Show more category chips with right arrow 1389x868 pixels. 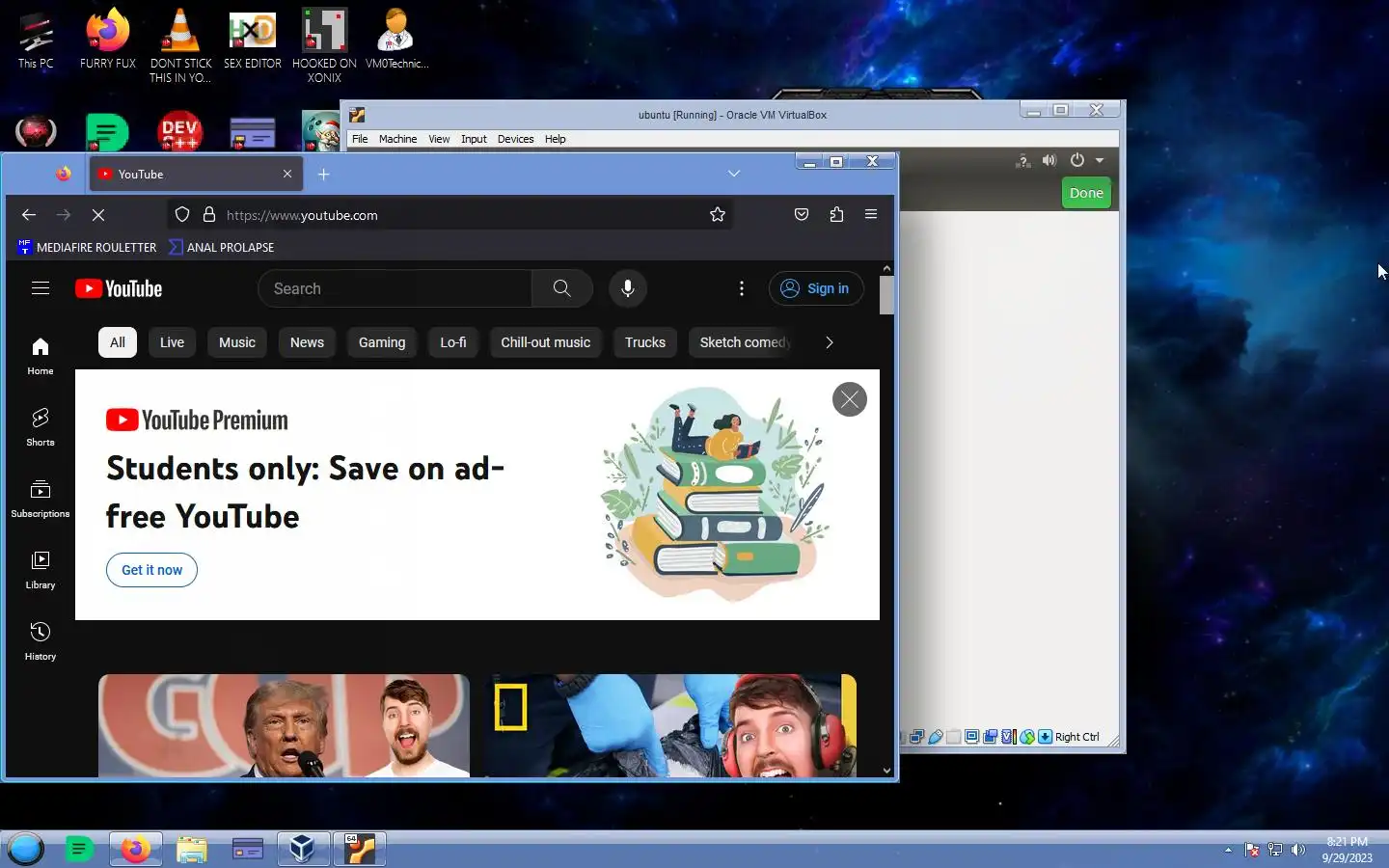[x=830, y=342]
